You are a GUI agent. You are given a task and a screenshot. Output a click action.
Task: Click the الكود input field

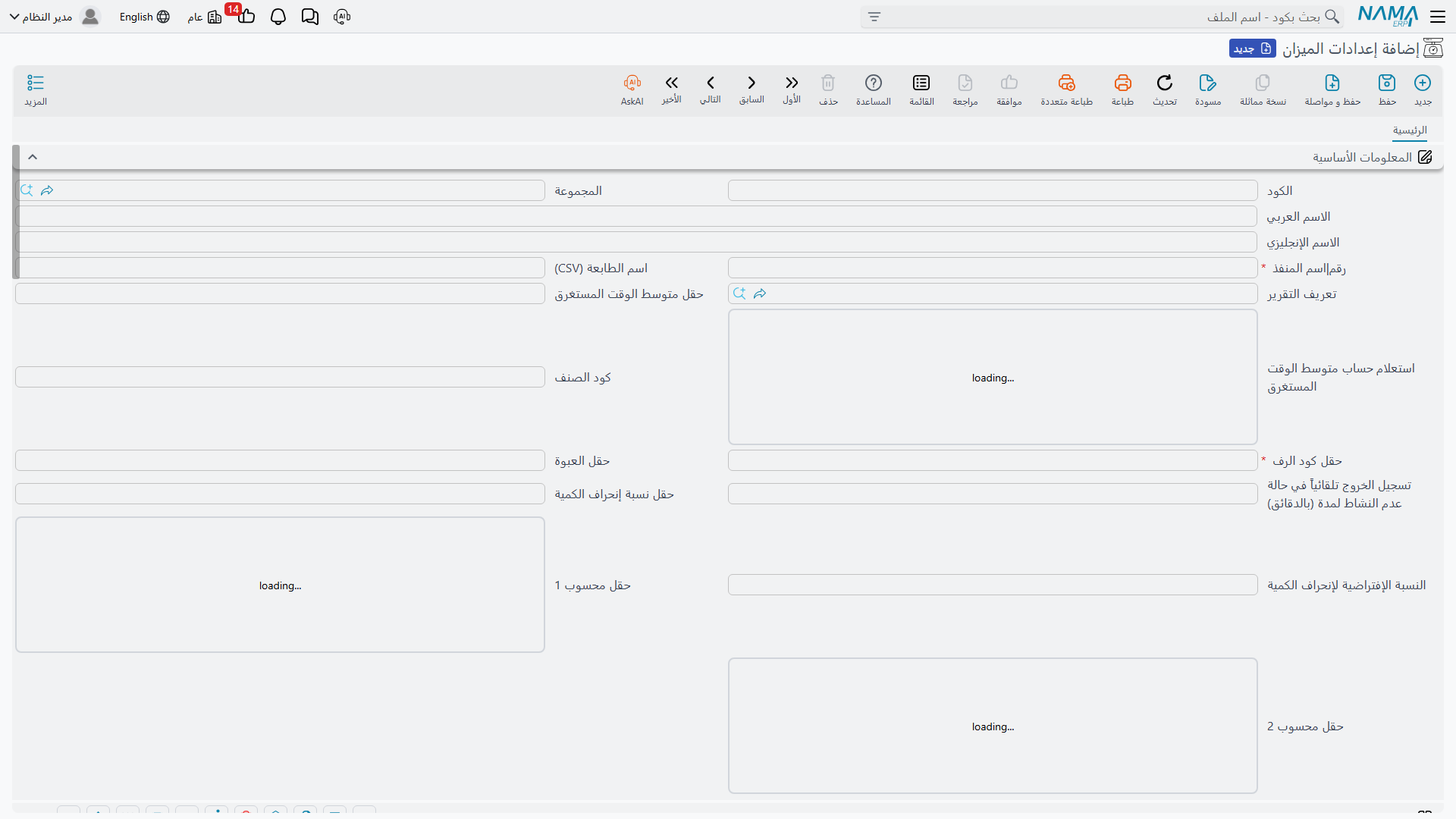(993, 190)
